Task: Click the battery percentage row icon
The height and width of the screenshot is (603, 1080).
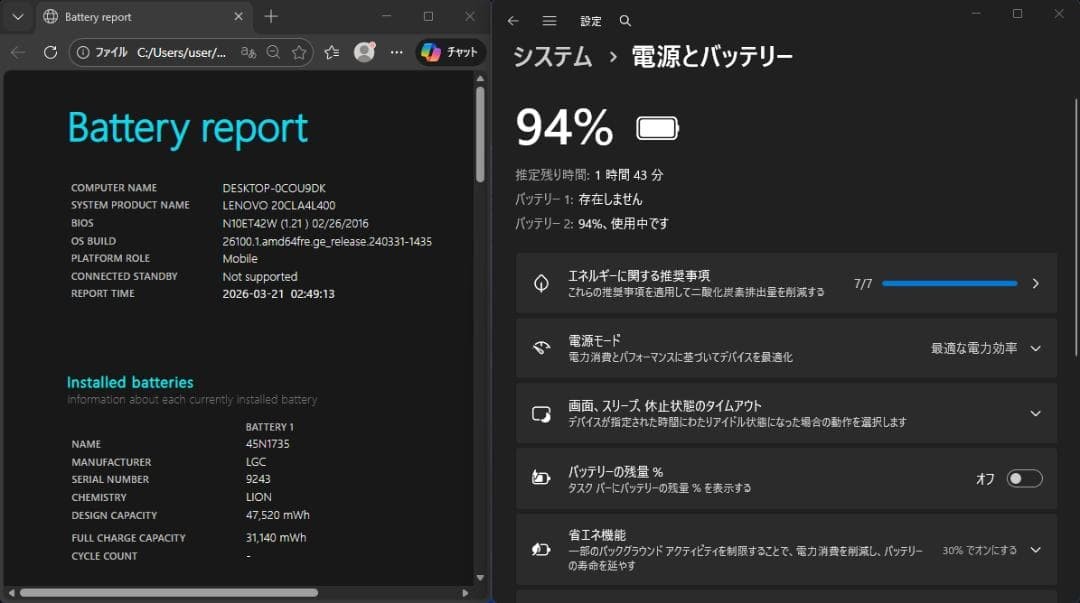Action: (x=541, y=478)
